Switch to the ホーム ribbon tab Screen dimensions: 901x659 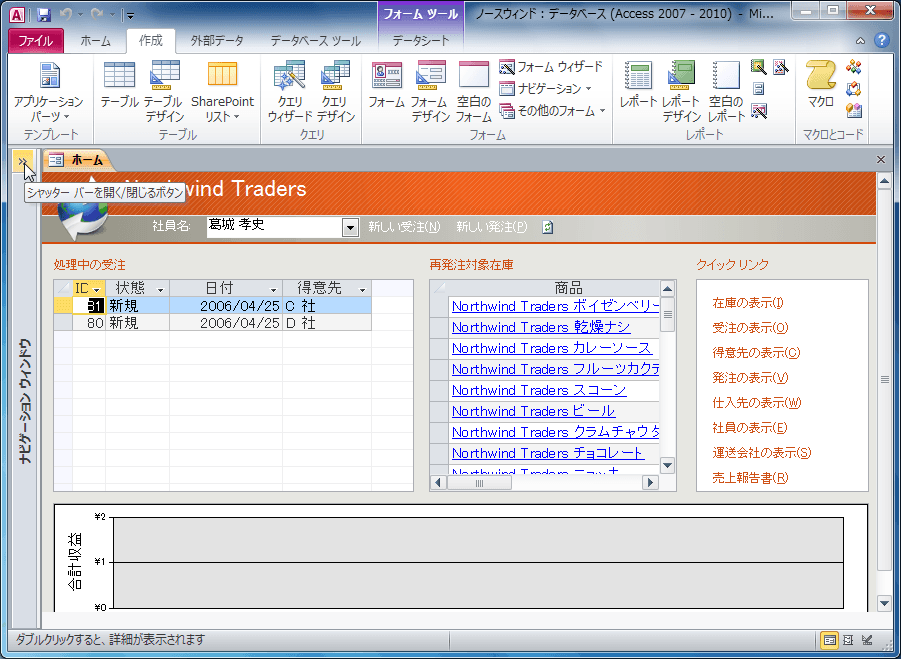[x=95, y=41]
